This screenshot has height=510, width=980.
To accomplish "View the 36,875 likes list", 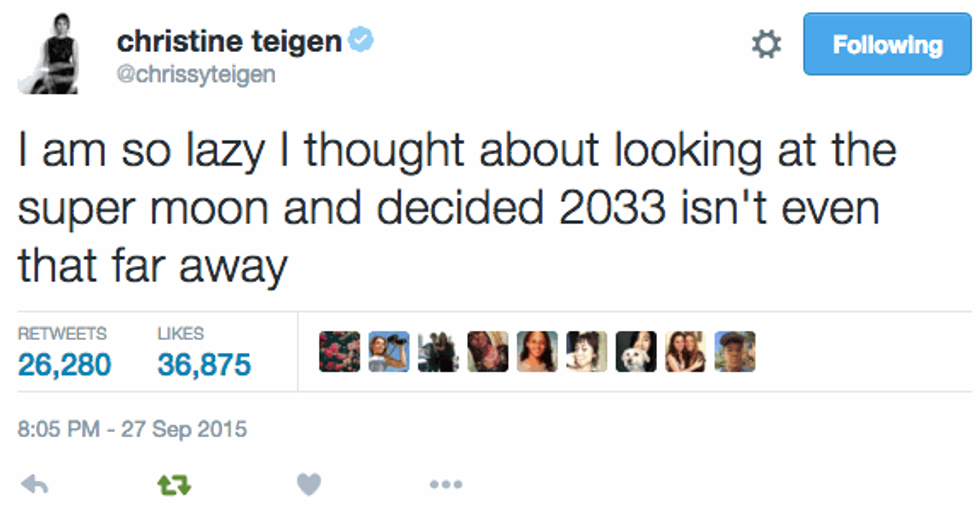I will (x=204, y=365).
